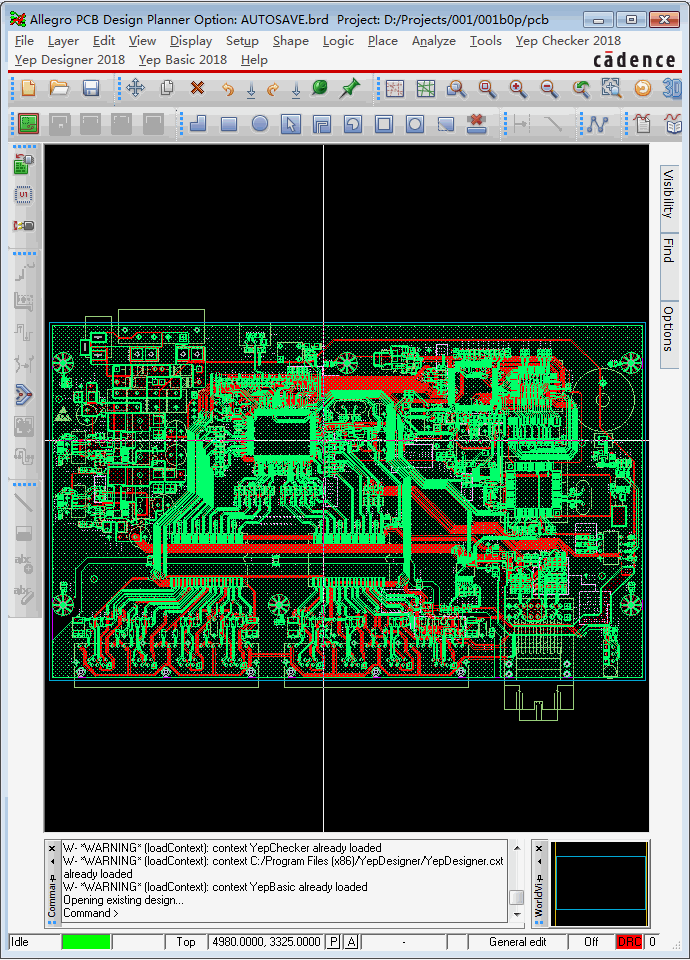Click the A button in status bar
The image size is (690, 960).
tap(351, 942)
